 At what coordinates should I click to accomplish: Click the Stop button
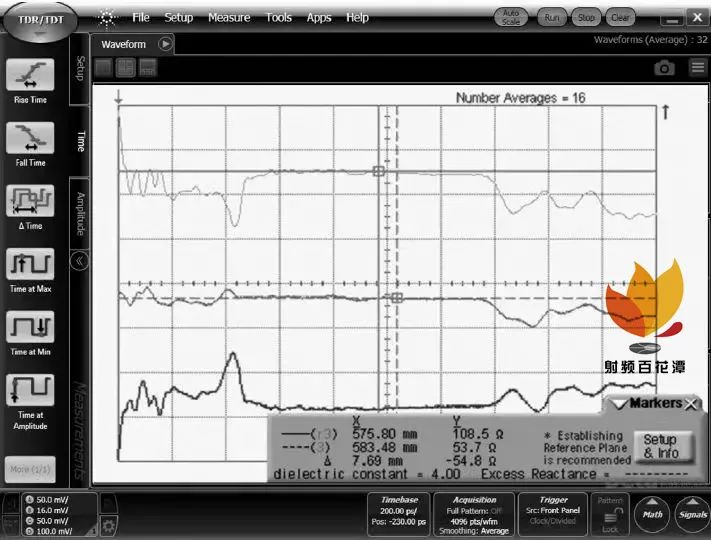(586, 18)
